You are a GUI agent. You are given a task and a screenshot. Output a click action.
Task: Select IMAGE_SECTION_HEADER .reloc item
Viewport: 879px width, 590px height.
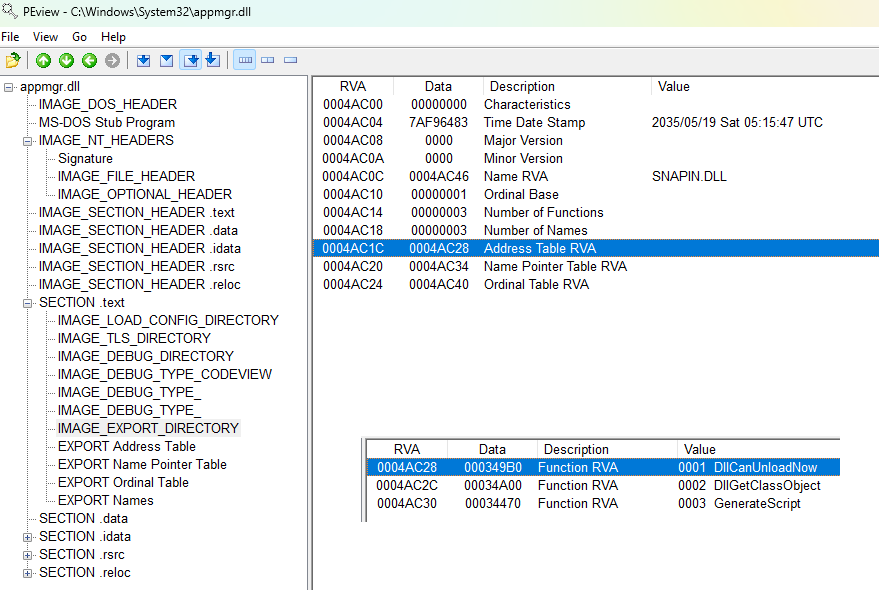[x=140, y=284]
